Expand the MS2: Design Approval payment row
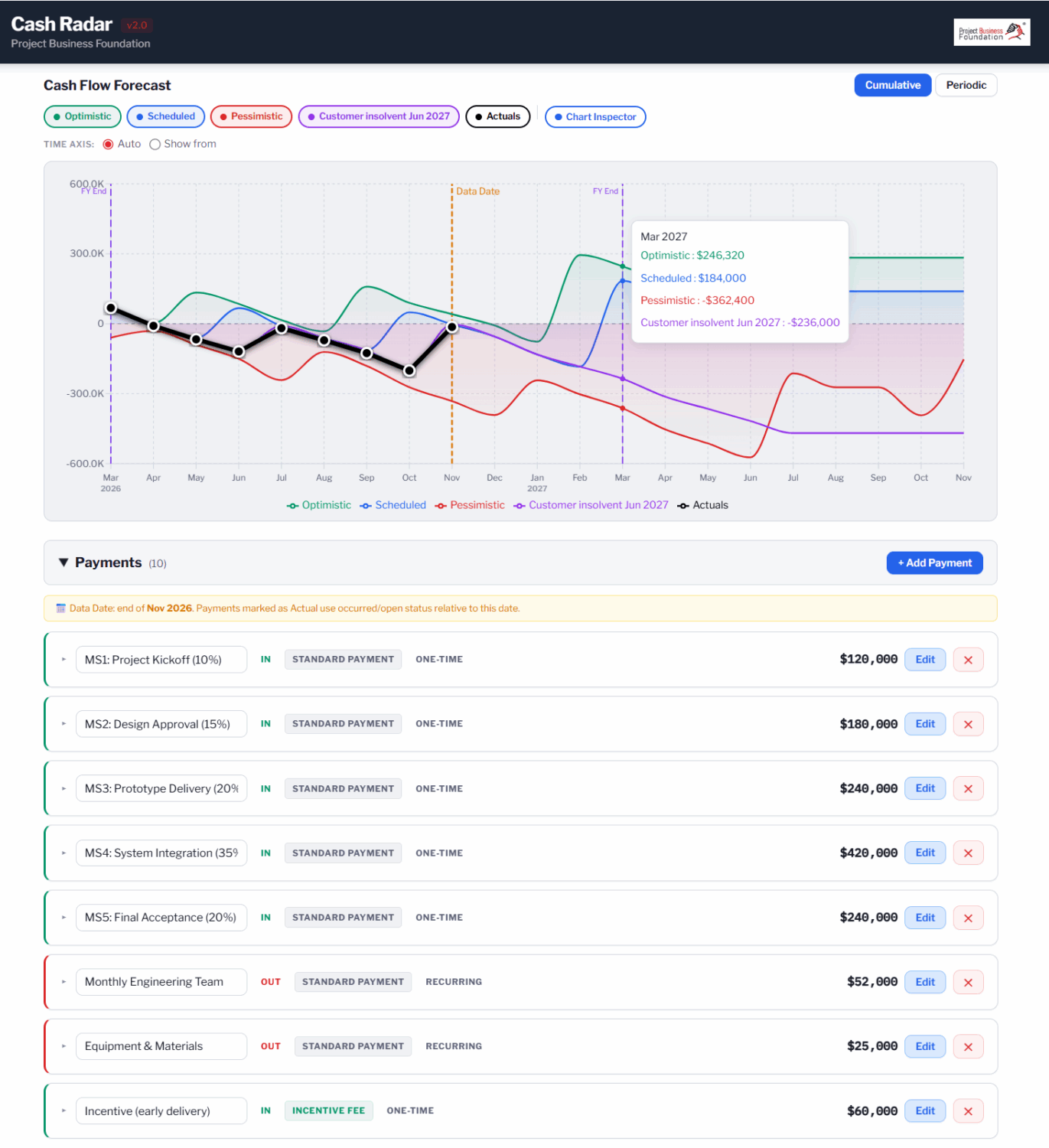Image resolution: width=1049 pixels, height=1148 pixels. coord(64,724)
